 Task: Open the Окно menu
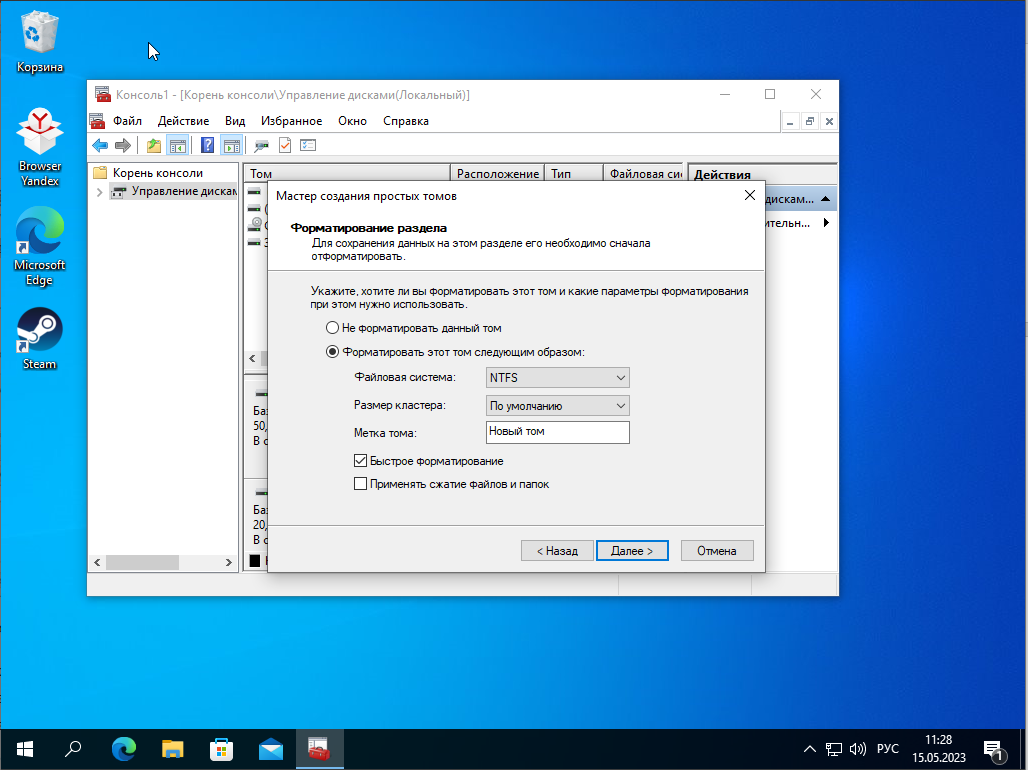pos(352,121)
